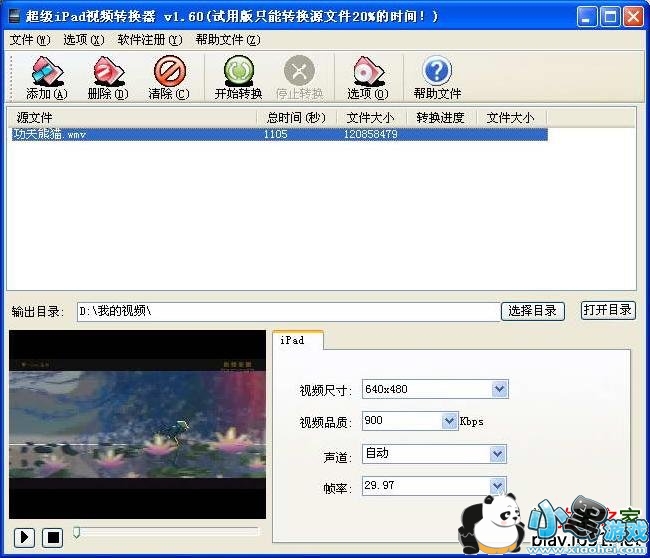Click the 源文件 column header
Screen dimensions: 650x558
[133, 118]
